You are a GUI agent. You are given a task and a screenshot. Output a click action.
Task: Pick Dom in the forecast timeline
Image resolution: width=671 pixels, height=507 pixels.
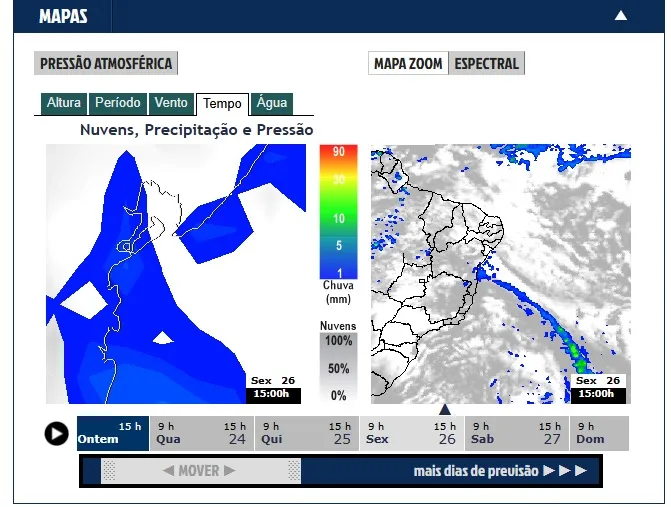pos(599,433)
